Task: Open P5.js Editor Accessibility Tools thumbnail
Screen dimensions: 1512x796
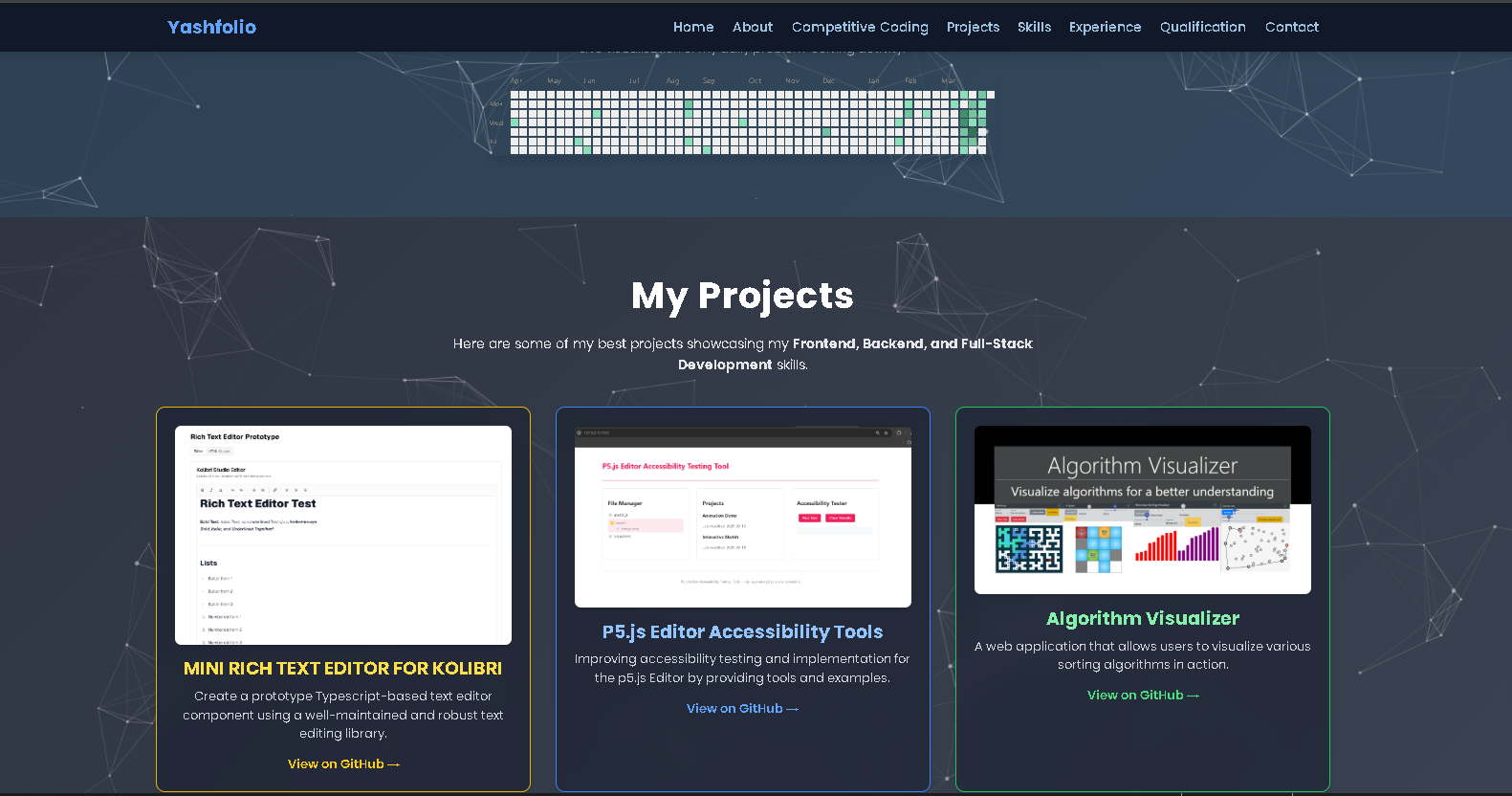Action: point(743,517)
